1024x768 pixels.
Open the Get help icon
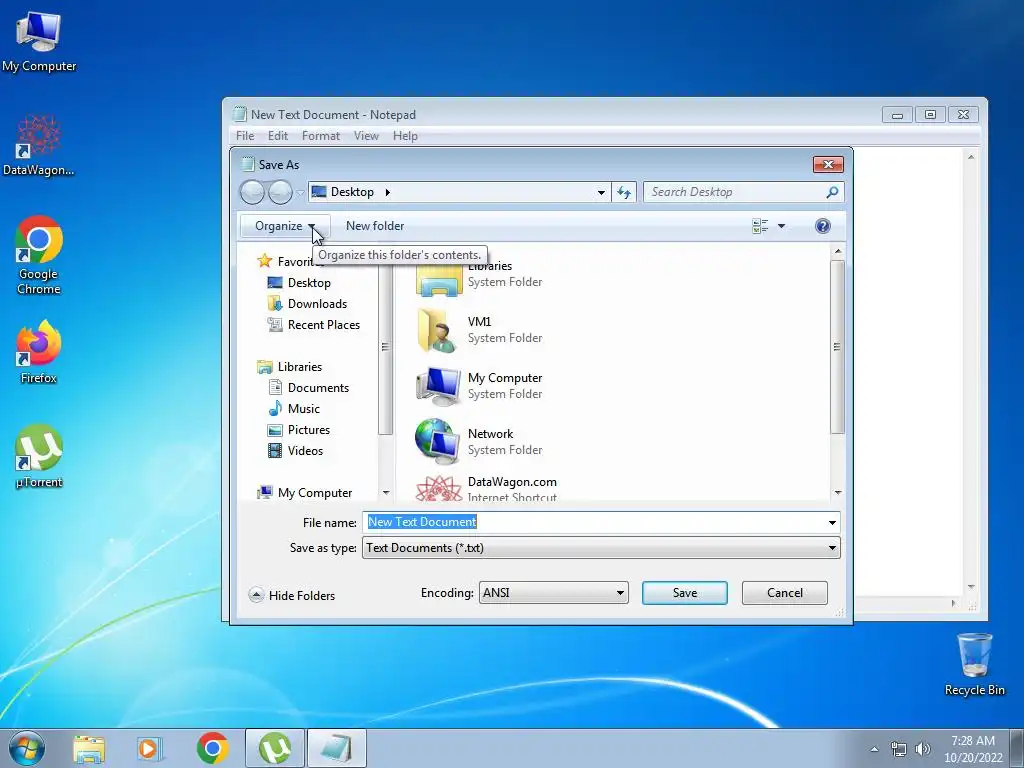[823, 226]
